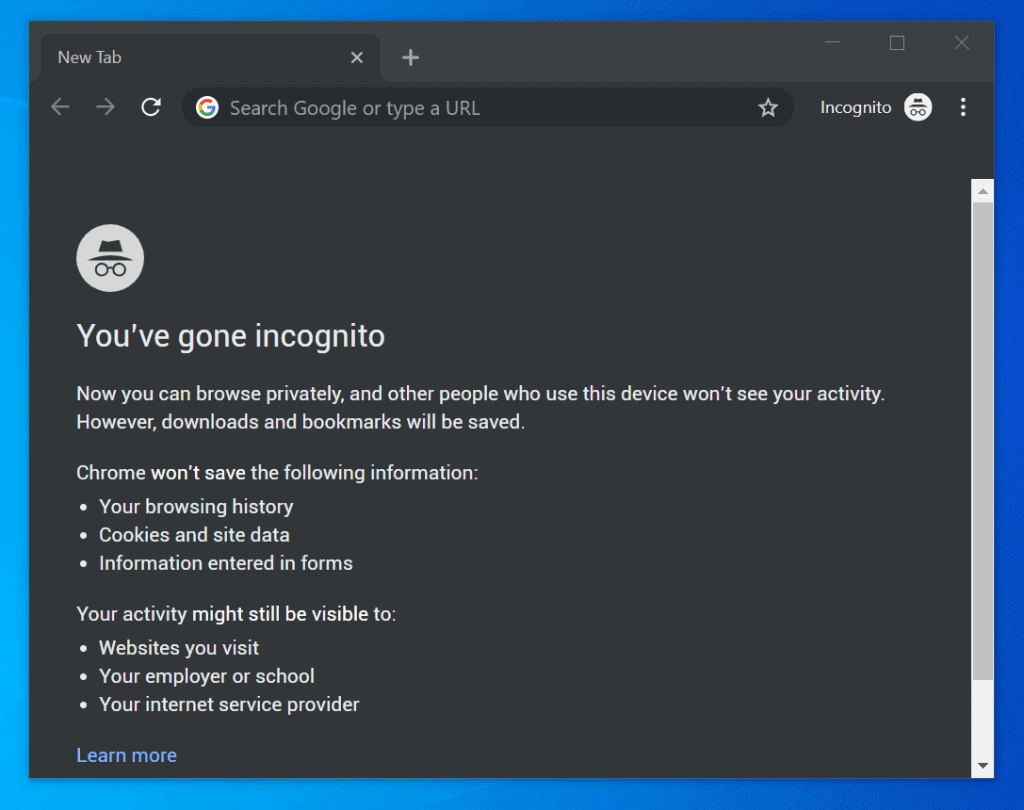
Task: Minimize the Chrome window
Action: point(832,42)
